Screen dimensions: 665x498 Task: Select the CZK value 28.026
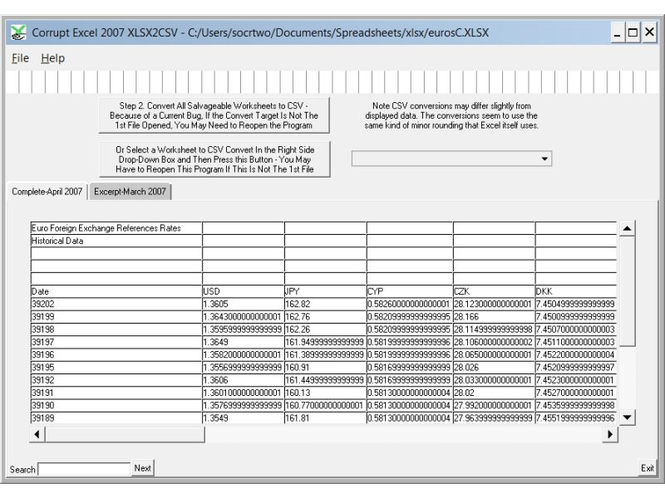pos(494,367)
